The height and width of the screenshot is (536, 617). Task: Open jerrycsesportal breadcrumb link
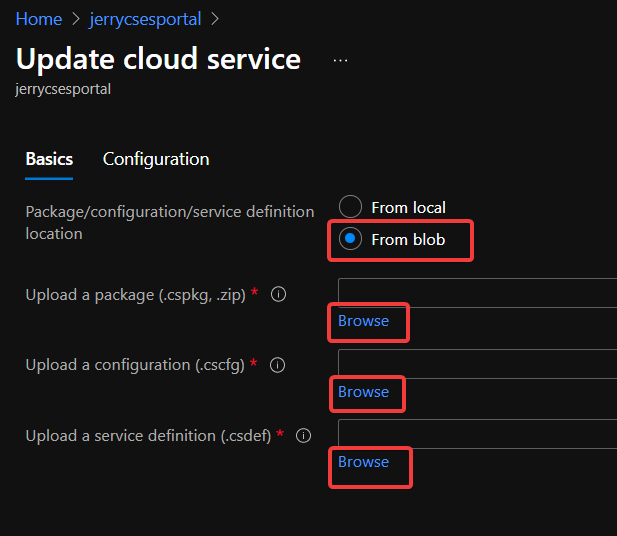[x=145, y=19]
